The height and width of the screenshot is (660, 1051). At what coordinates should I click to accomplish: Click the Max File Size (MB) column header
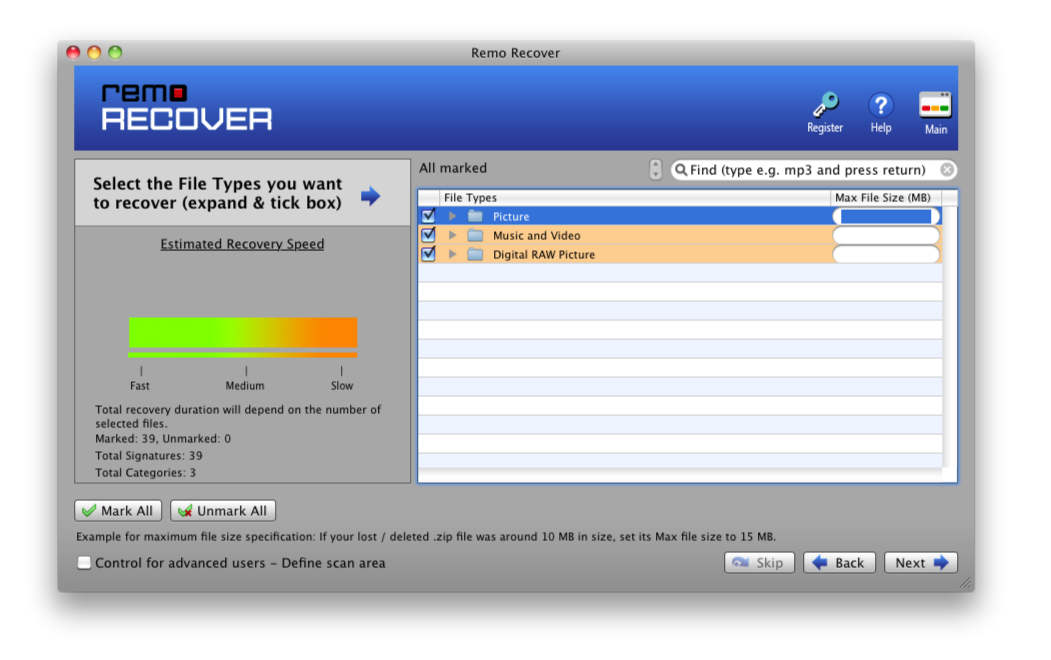click(885, 198)
